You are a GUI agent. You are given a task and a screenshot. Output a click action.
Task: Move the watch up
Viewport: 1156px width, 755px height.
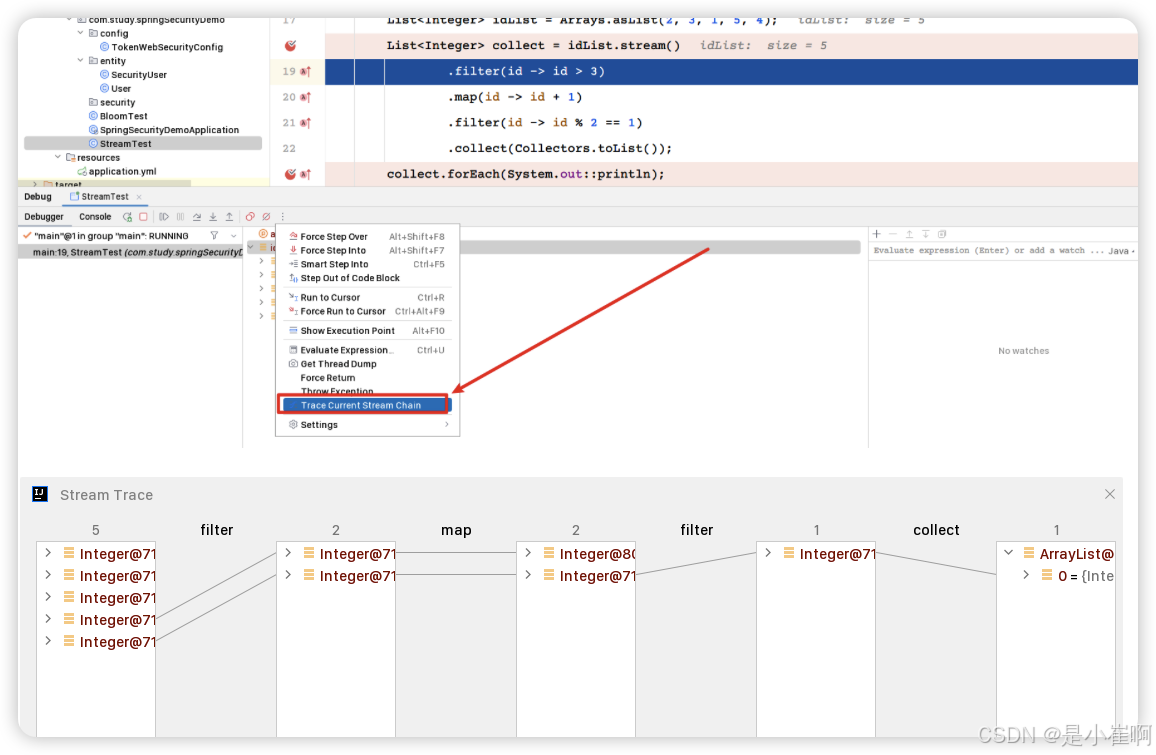[909, 234]
